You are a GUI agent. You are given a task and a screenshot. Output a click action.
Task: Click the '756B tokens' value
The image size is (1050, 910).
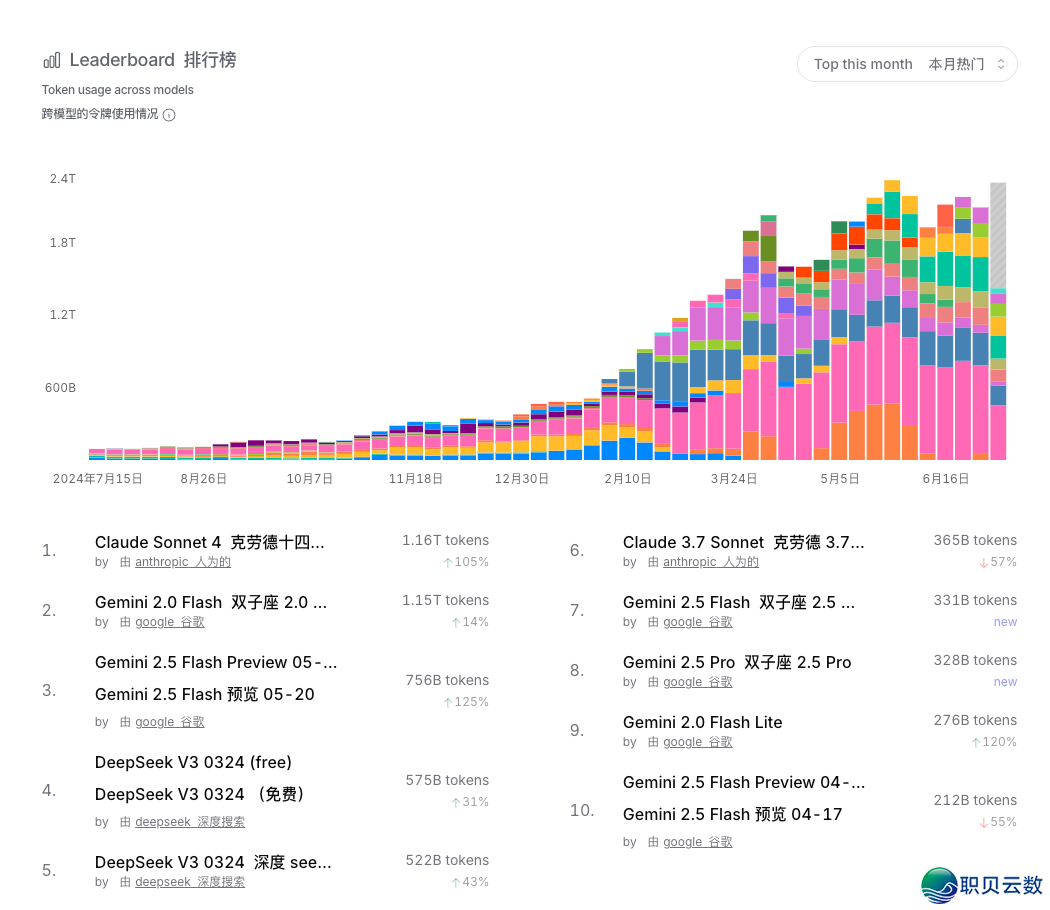[447, 680]
